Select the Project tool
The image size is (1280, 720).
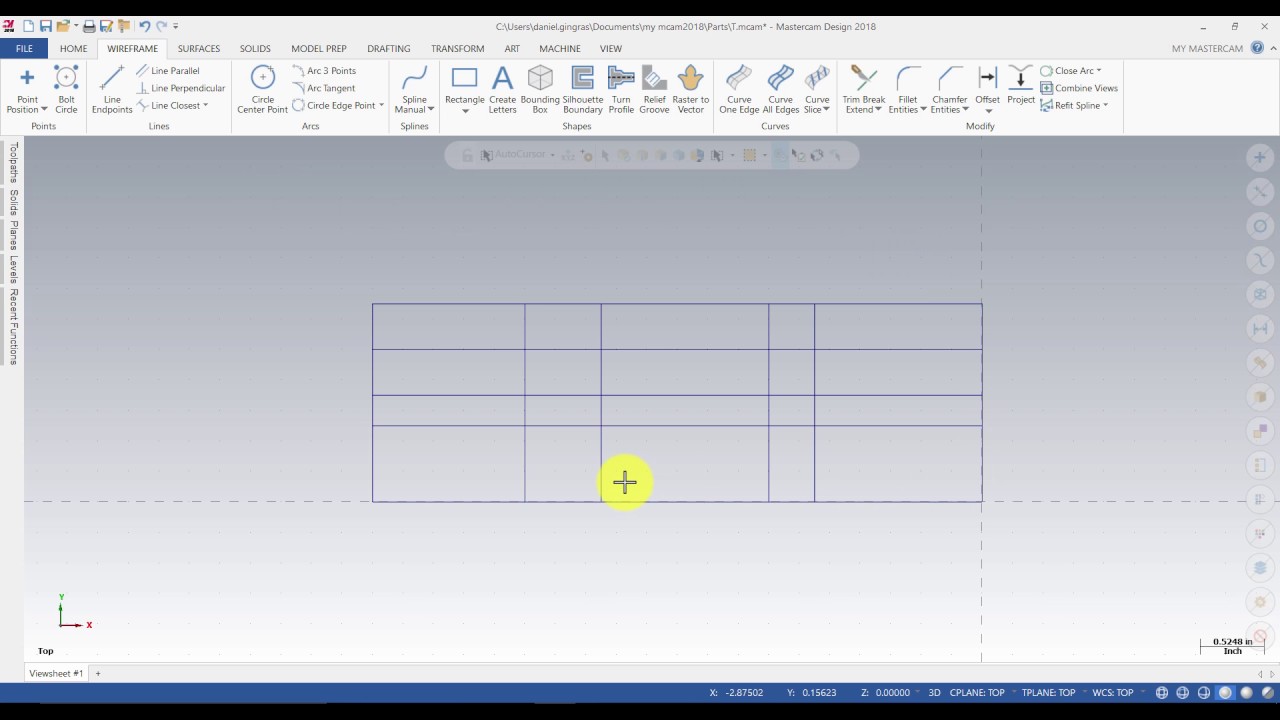coord(1021,84)
